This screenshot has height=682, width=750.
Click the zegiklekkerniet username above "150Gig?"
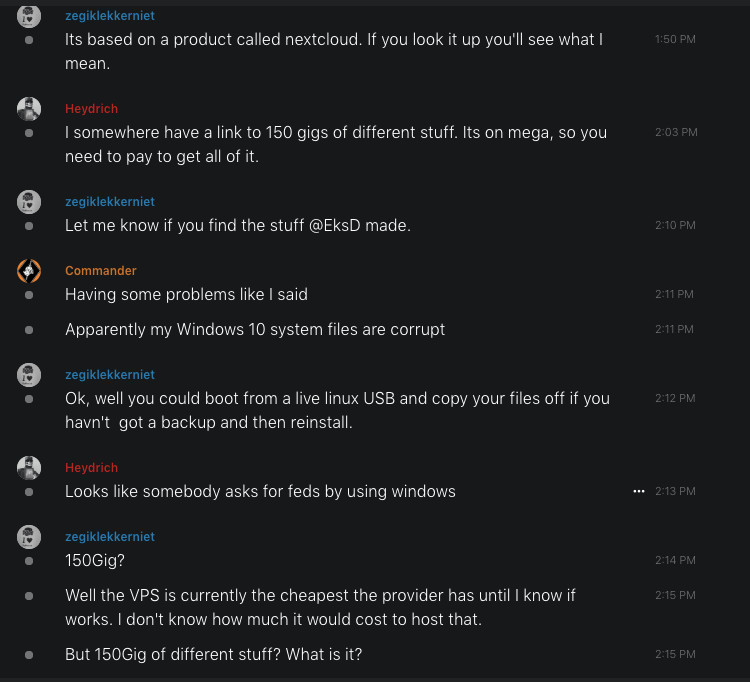[110, 537]
